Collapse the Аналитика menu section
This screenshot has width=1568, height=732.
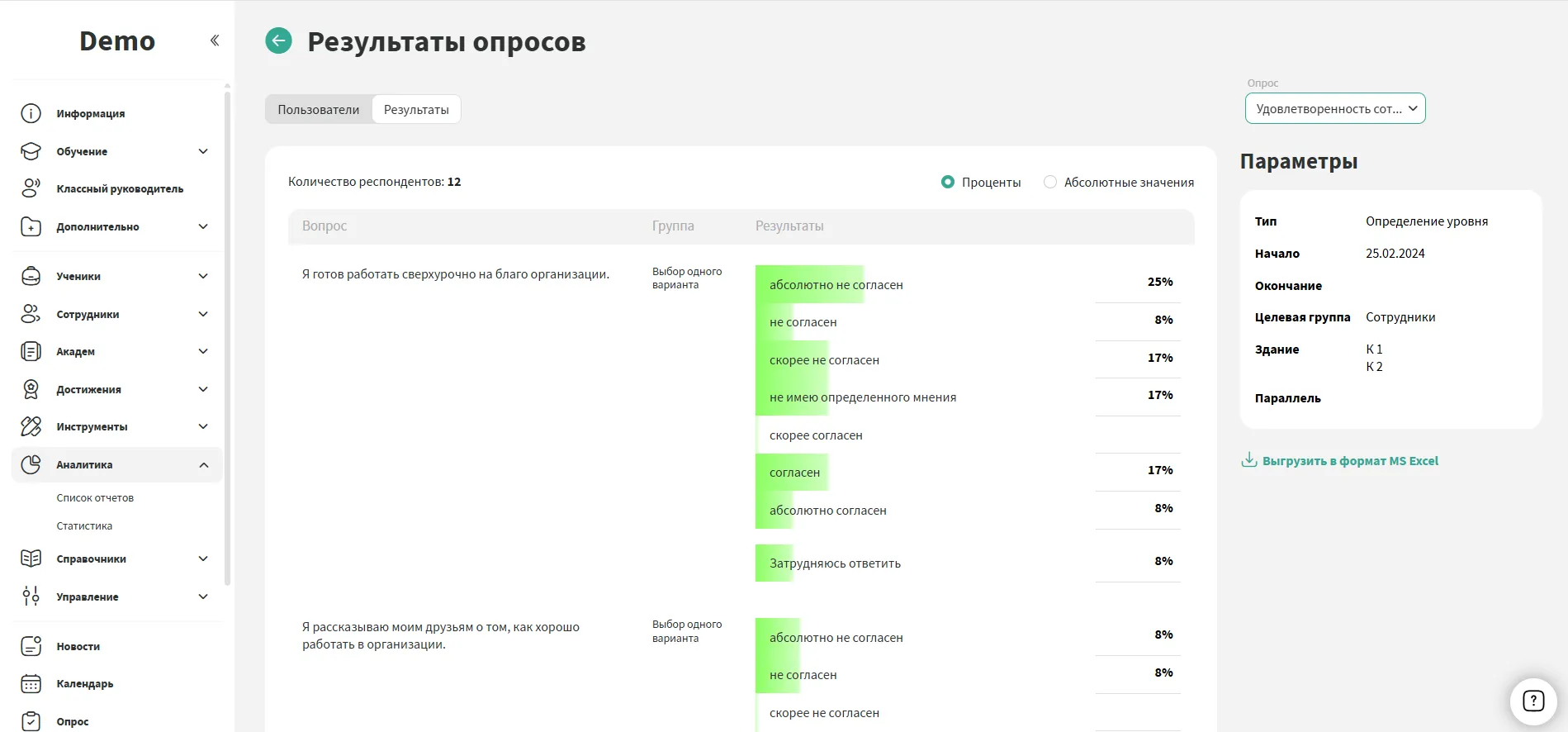tap(203, 465)
